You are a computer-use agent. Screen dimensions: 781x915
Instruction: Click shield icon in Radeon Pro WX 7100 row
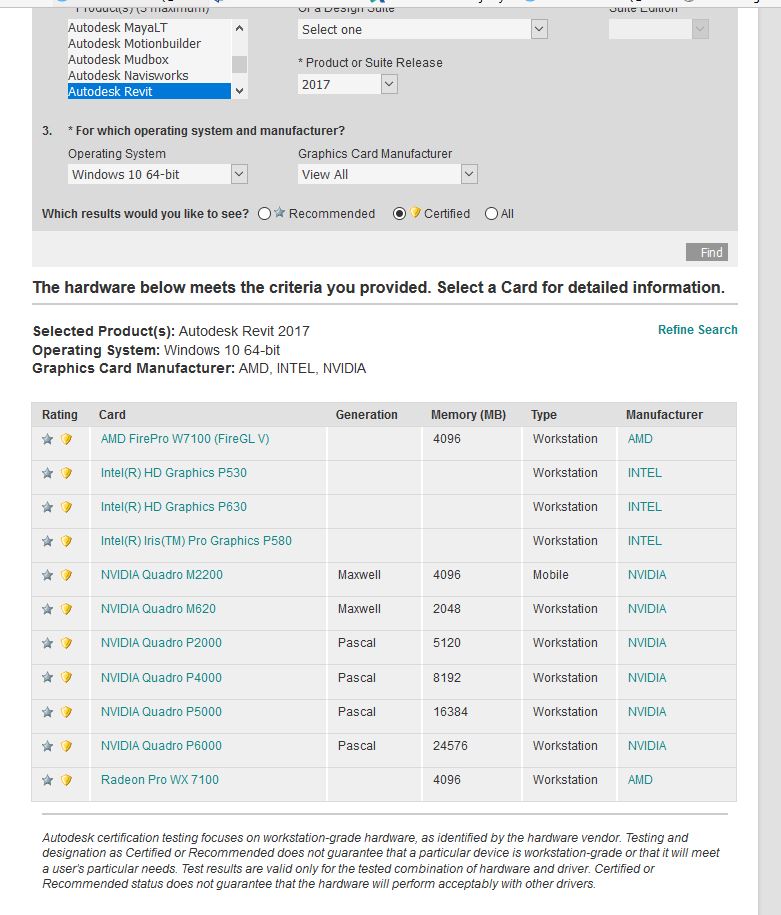tap(66, 780)
